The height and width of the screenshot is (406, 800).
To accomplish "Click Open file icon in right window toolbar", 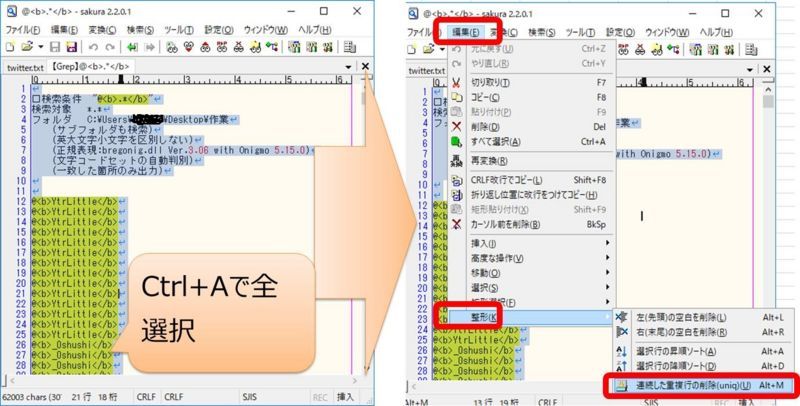I will [x=428, y=49].
